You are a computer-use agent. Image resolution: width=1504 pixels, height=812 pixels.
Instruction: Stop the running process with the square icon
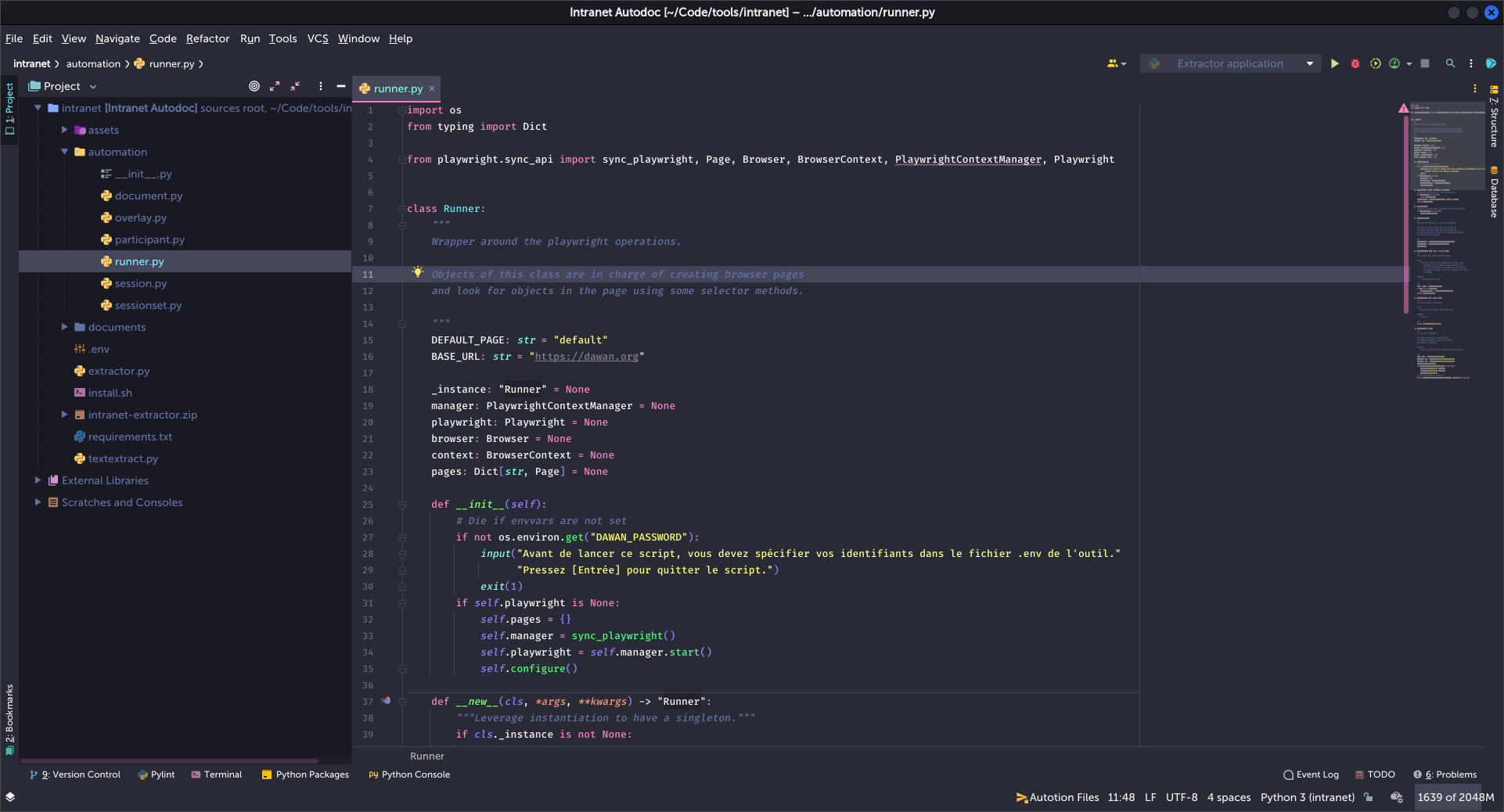(x=1425, y=63)
